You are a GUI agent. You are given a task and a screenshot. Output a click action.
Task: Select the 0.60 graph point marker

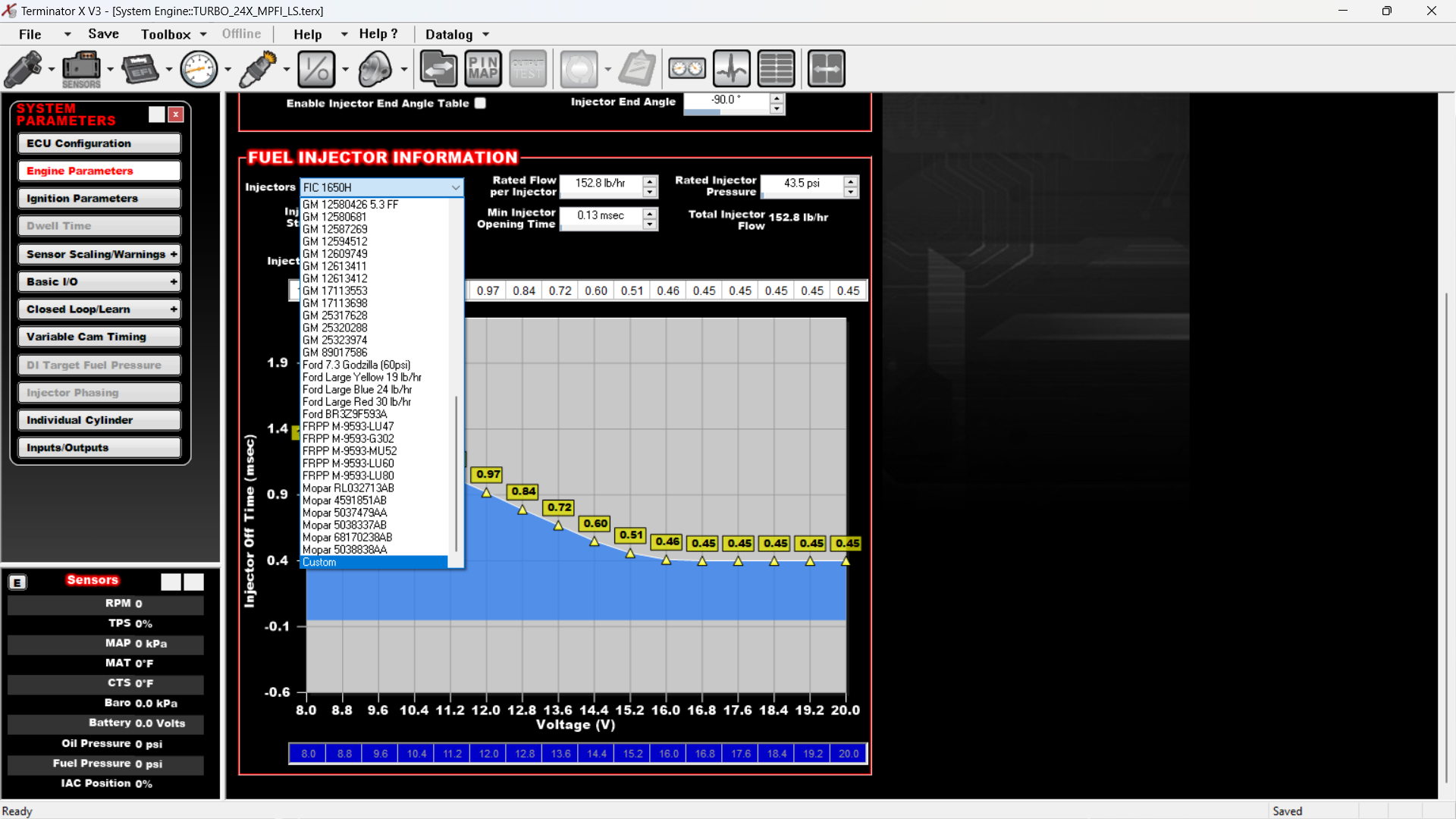tap(595, 541)
